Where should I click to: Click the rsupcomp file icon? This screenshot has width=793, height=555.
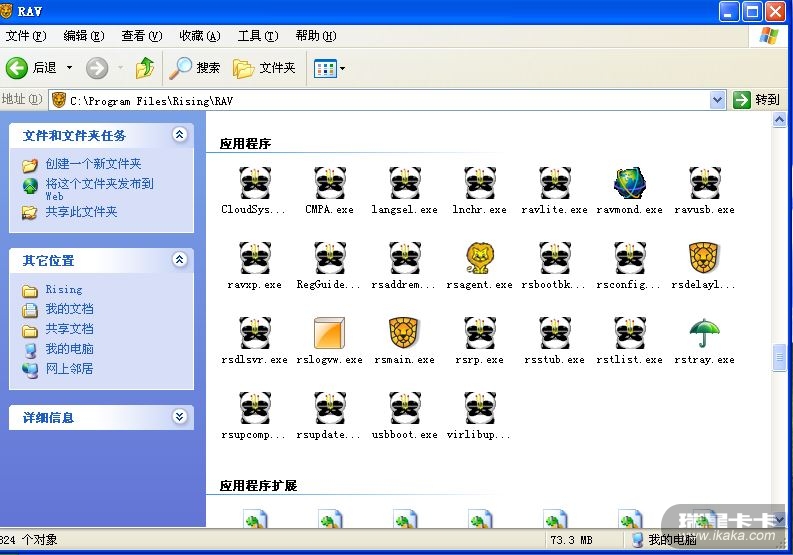click(255, 407)
